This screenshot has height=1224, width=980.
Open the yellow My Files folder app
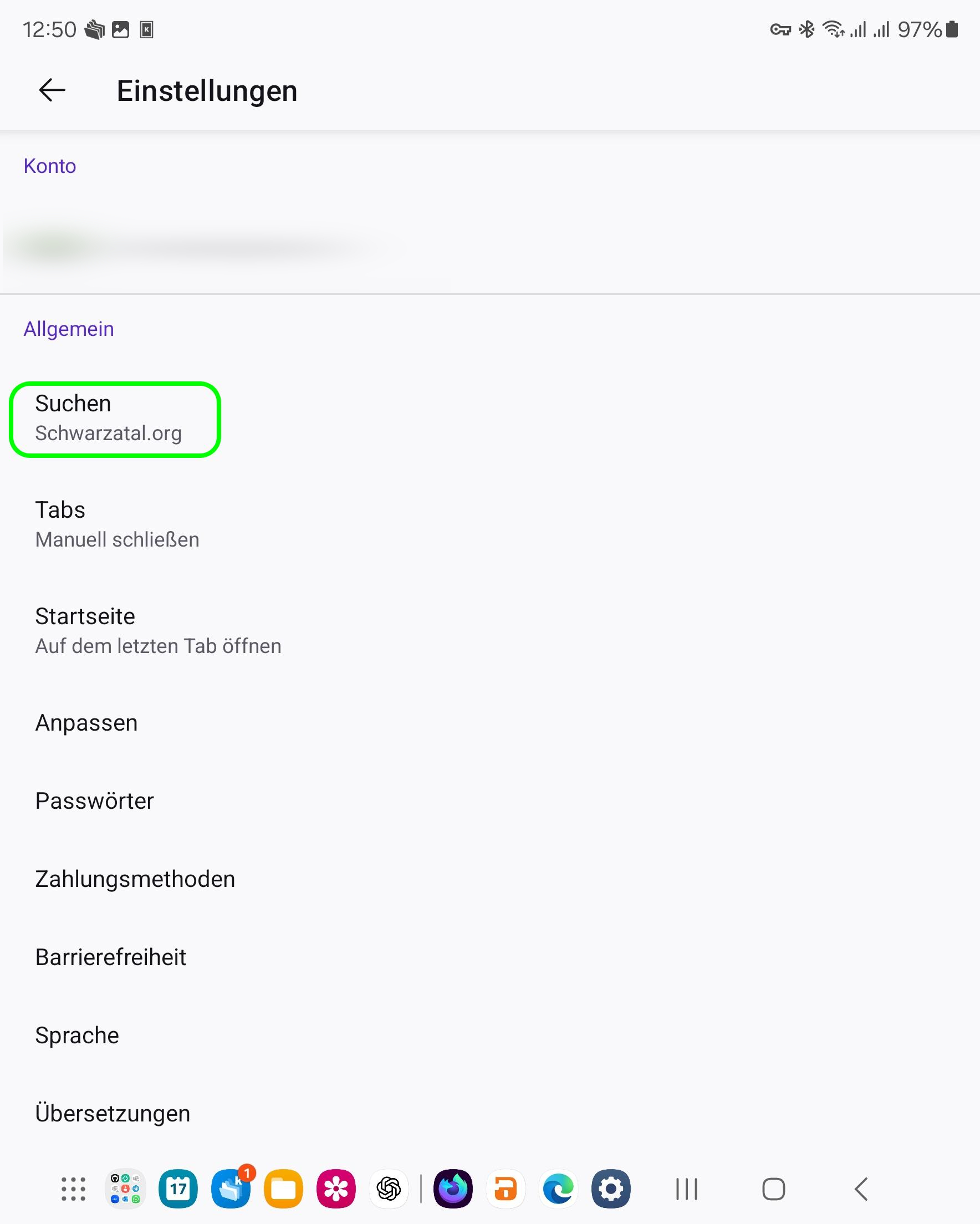pyautogui.click(x=283, y=1189)
